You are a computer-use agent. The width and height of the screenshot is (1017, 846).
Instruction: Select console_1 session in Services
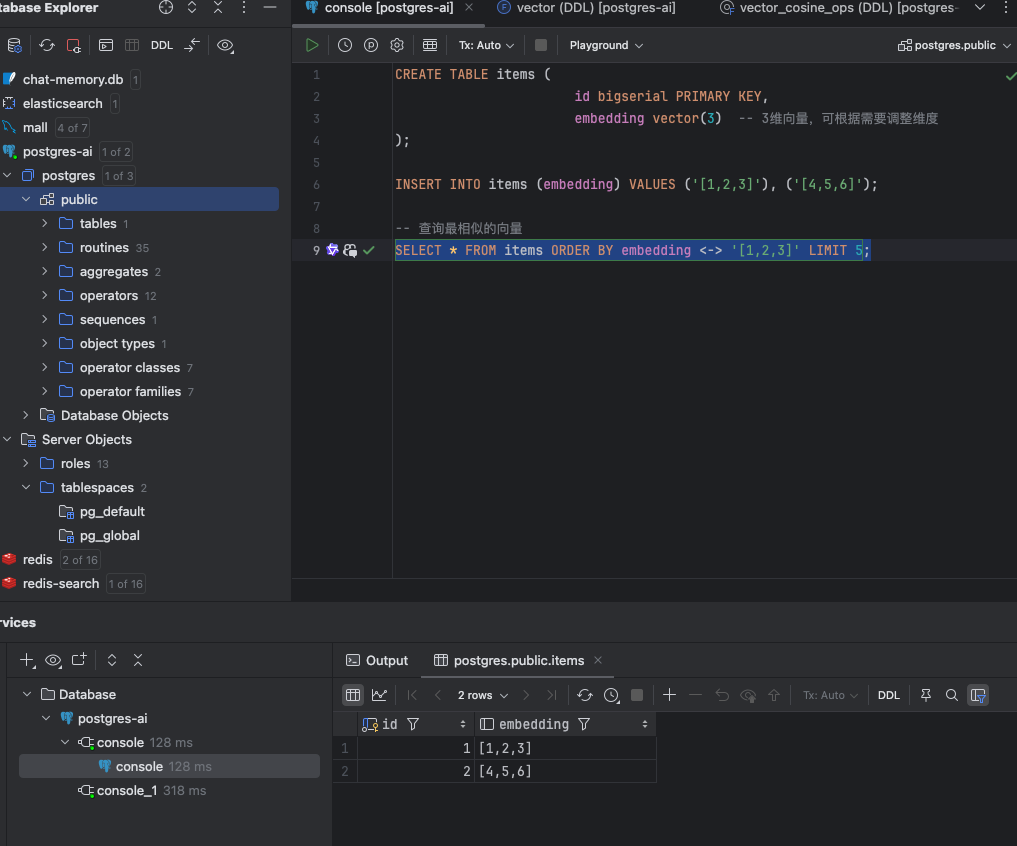(x=126, y=790)
